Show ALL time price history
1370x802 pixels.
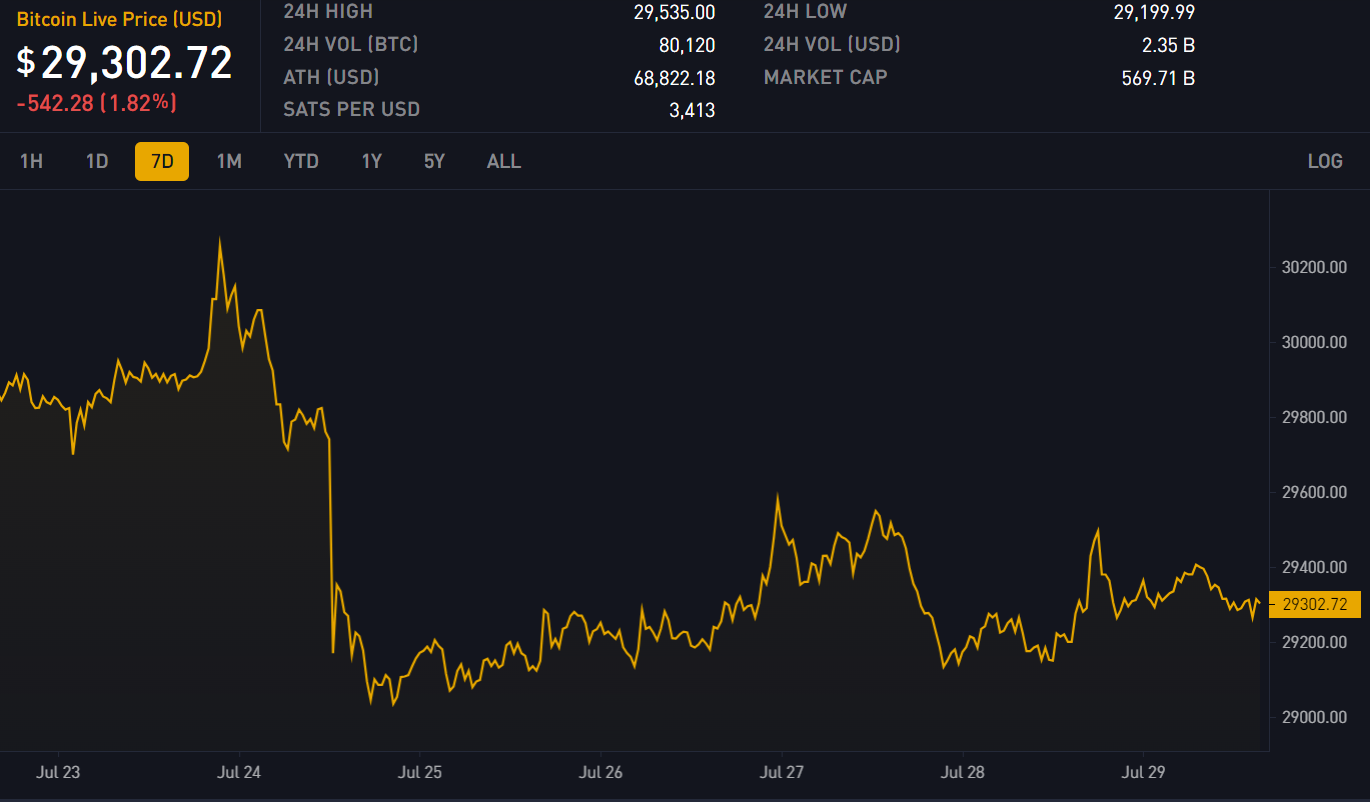[x=504, y=161]
